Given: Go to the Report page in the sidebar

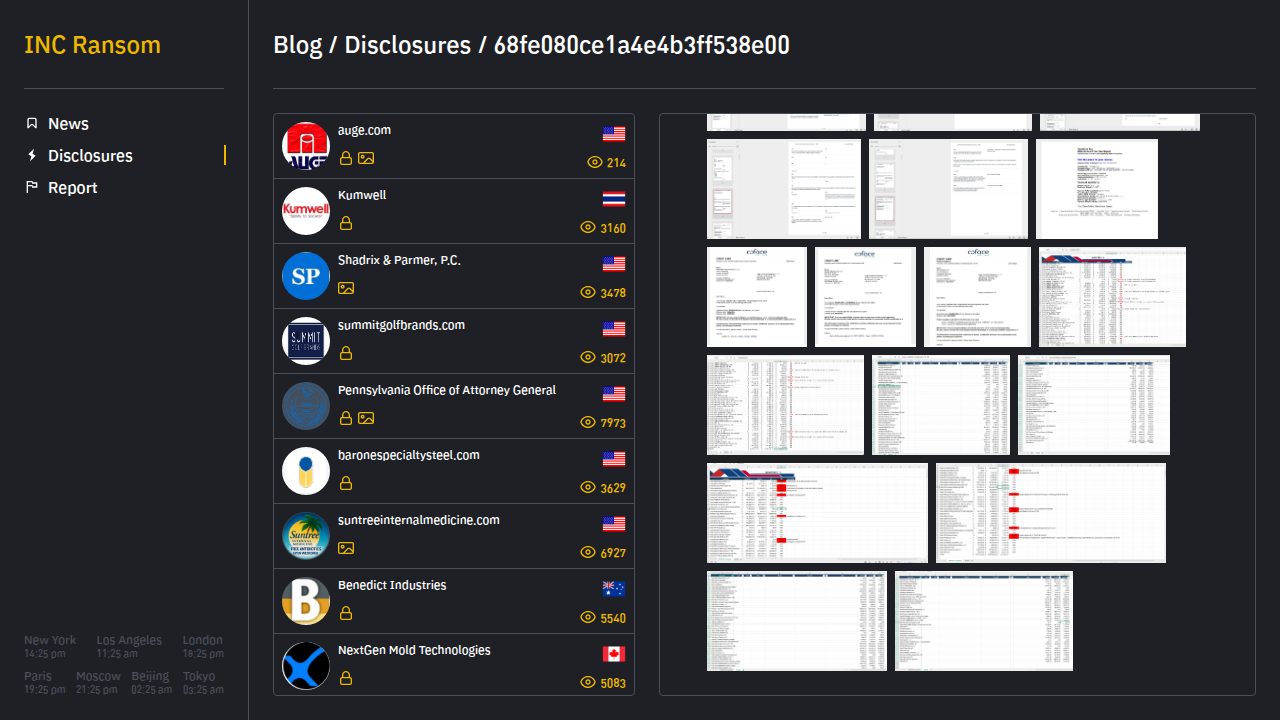Looking at the screenshot, I should pyautogui.click(x=73, y=188).
